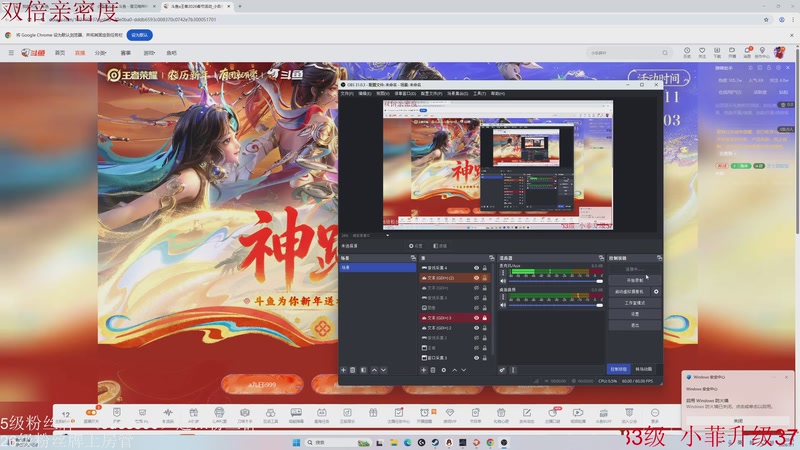Expand Douyu 游戏 dropdown in nav bar
Screen dimensions: 800x450
click(149, 53)
